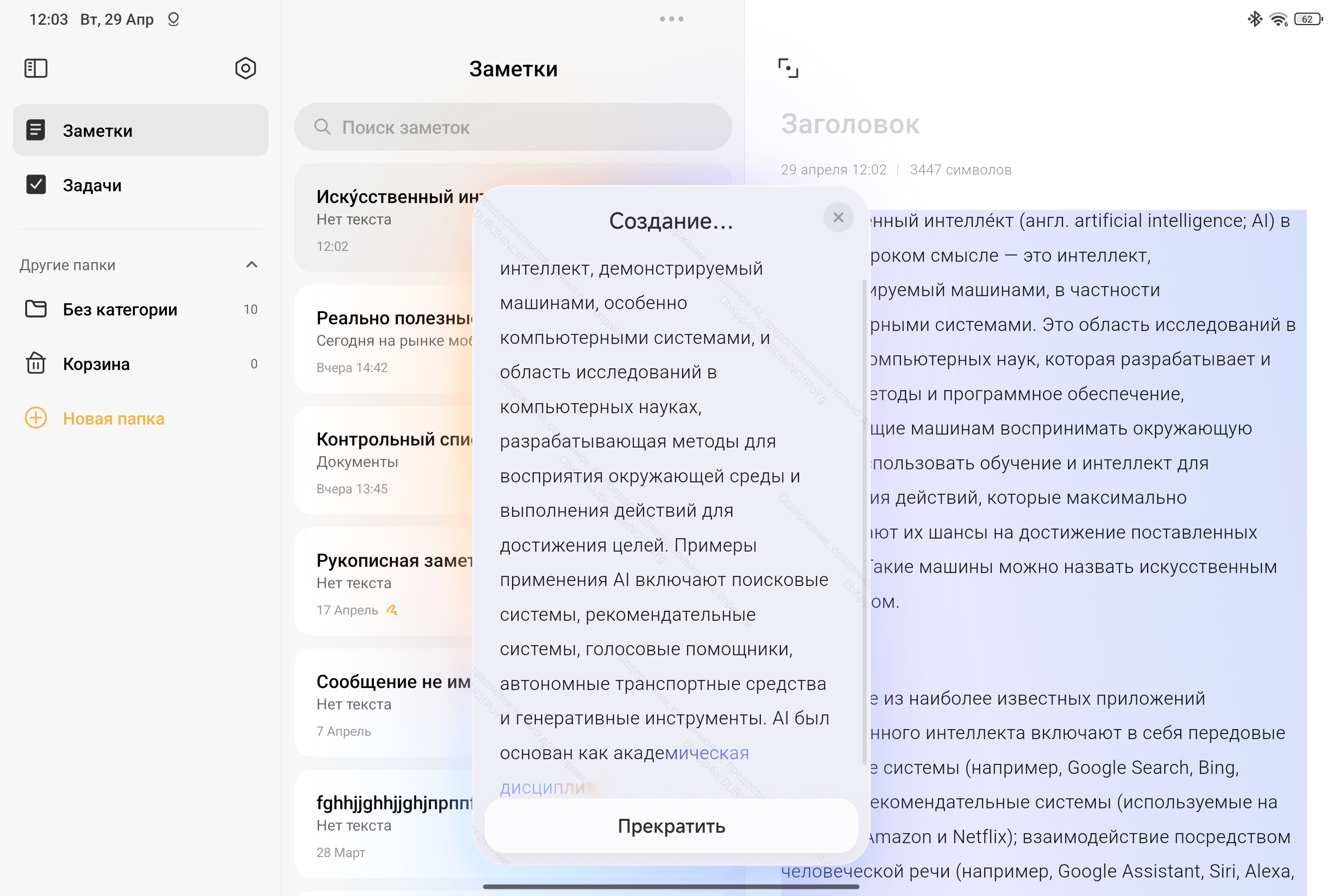
Task: Select the Задачи tab in sidebar
Action: tap(141, 185)
